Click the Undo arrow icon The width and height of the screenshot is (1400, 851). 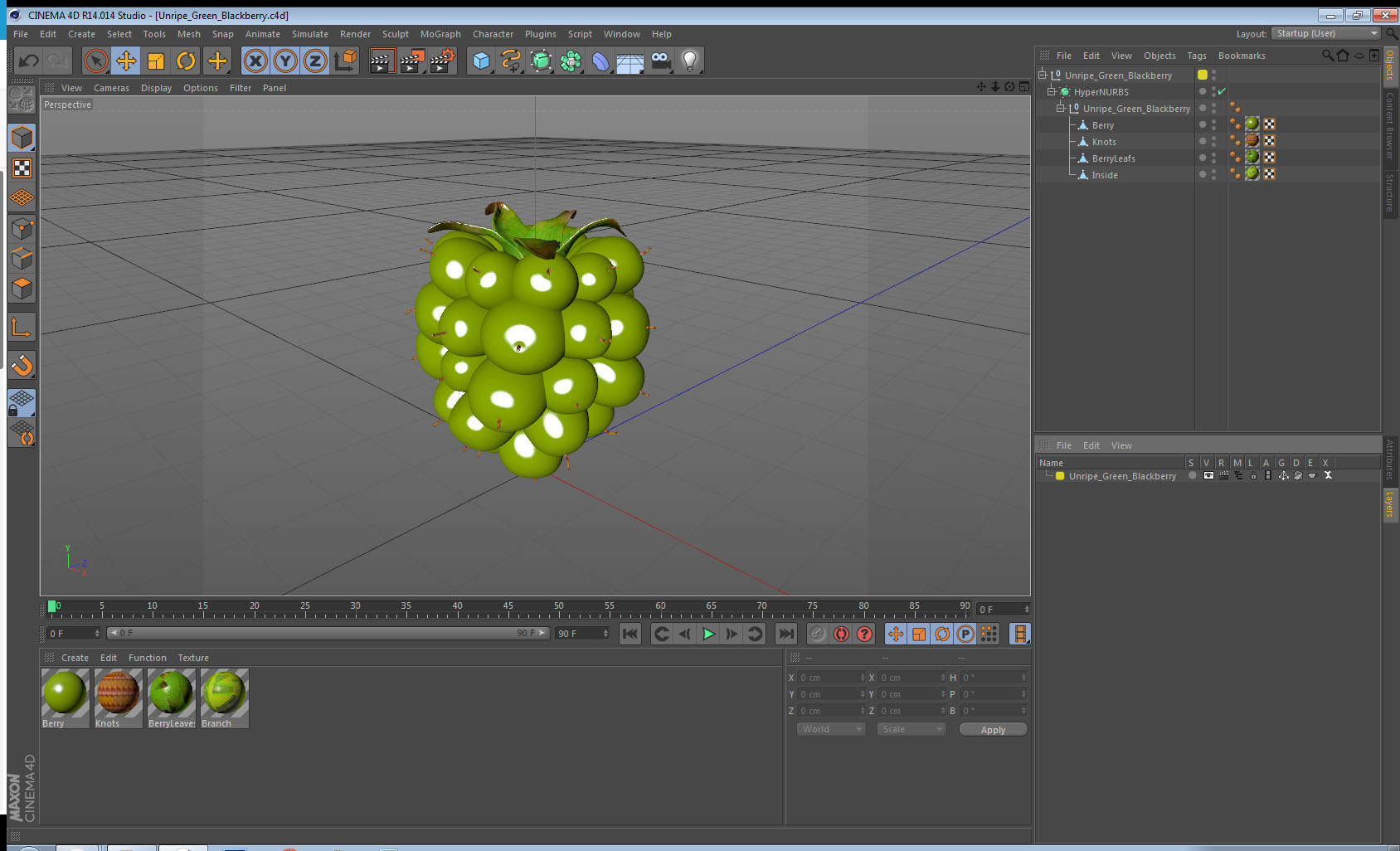click(29, 61)
